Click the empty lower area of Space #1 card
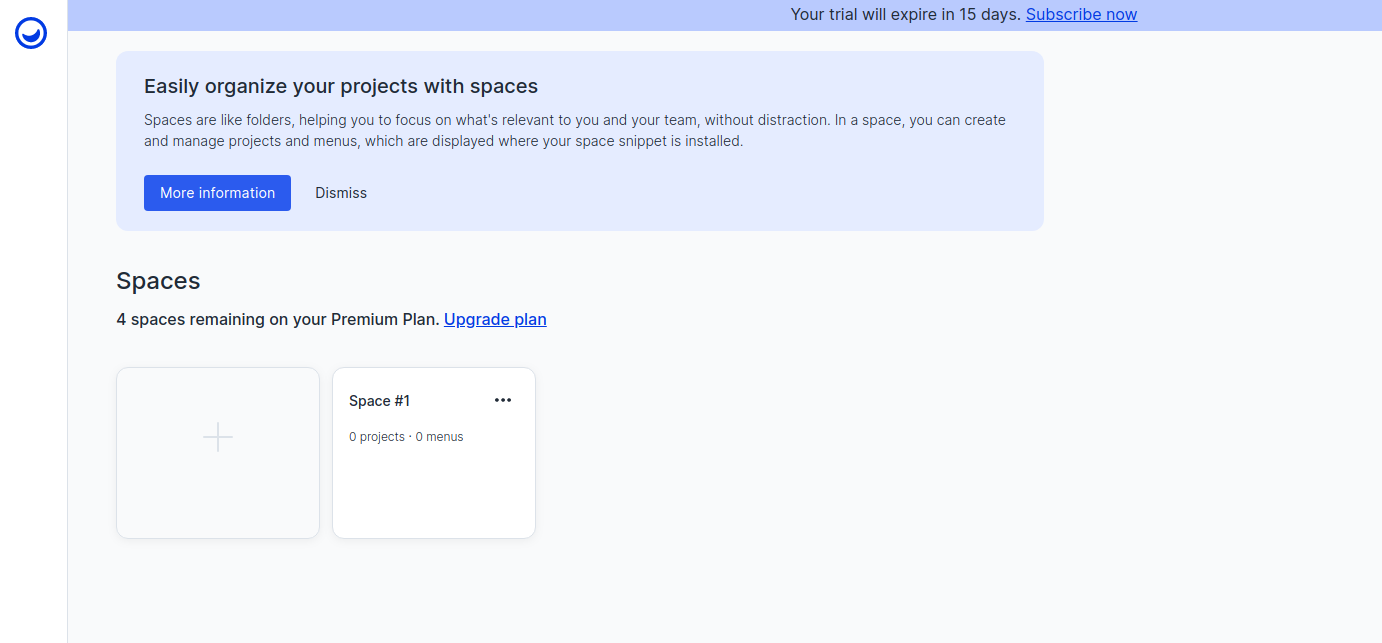This screenshot has width=1382, height=643. coord(433,495)
